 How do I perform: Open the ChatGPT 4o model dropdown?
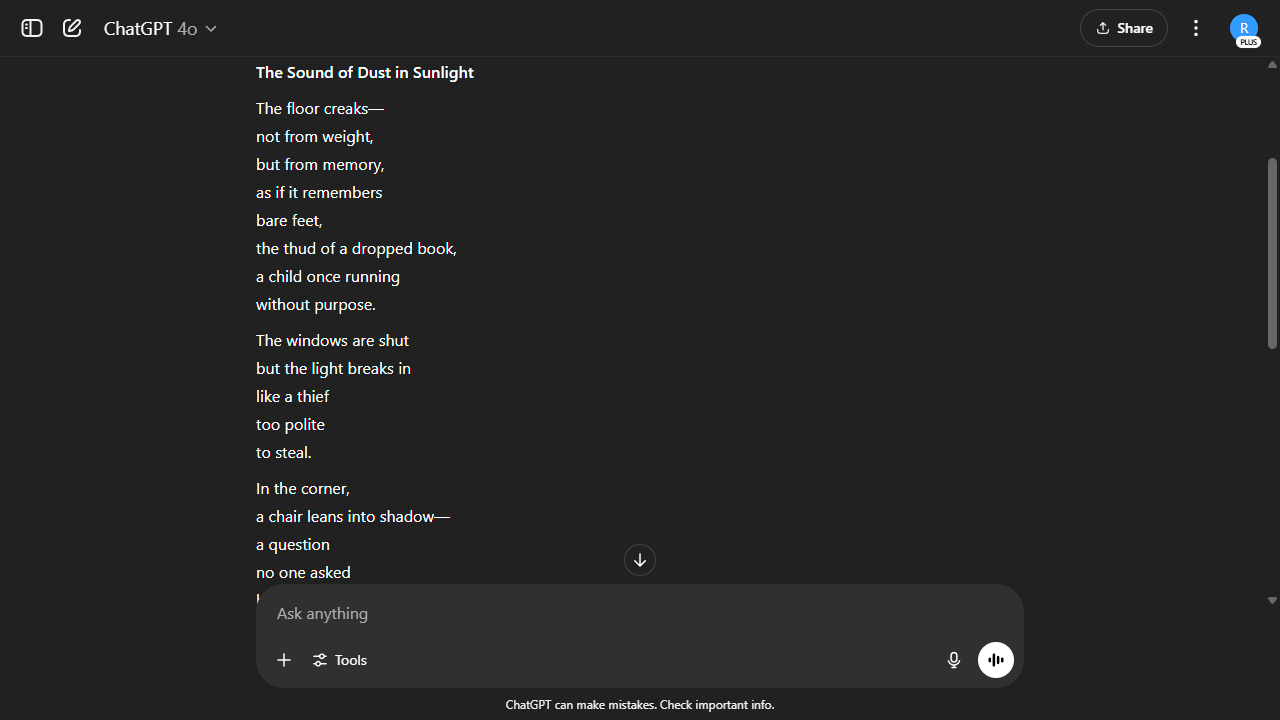(160, 29)
